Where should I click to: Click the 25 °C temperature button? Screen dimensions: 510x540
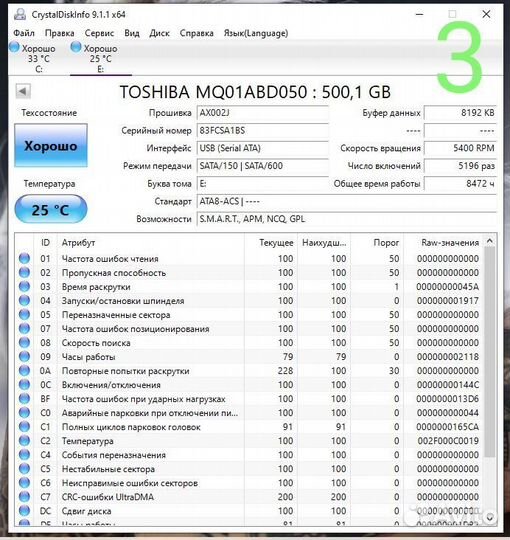point(51,209)
